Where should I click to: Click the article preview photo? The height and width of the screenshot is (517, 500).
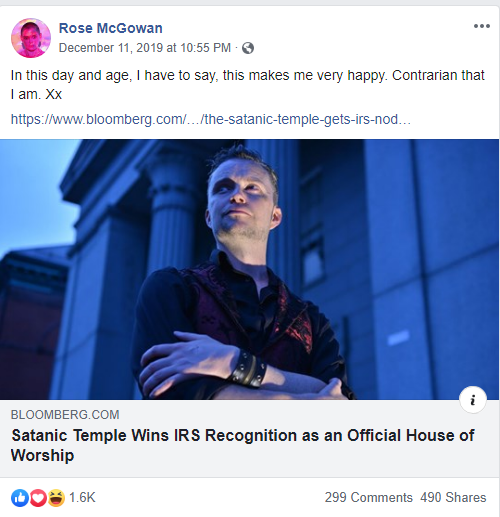249,269
